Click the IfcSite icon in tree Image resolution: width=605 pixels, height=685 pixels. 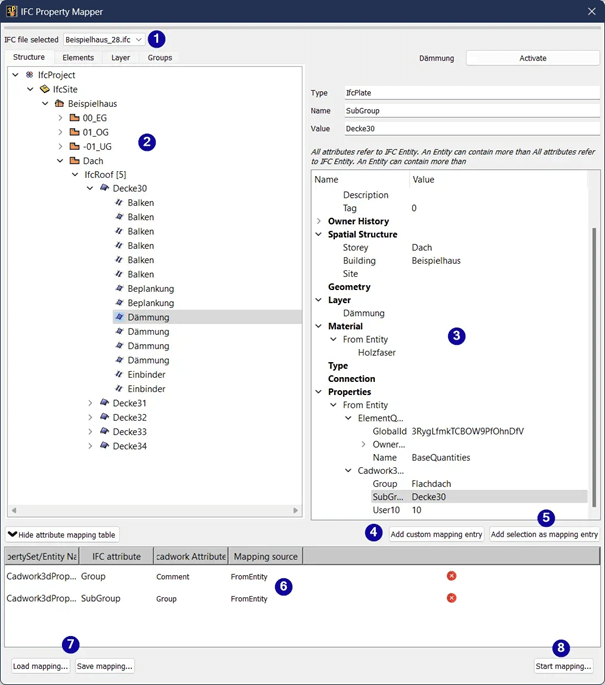click(x=44, y=89)
